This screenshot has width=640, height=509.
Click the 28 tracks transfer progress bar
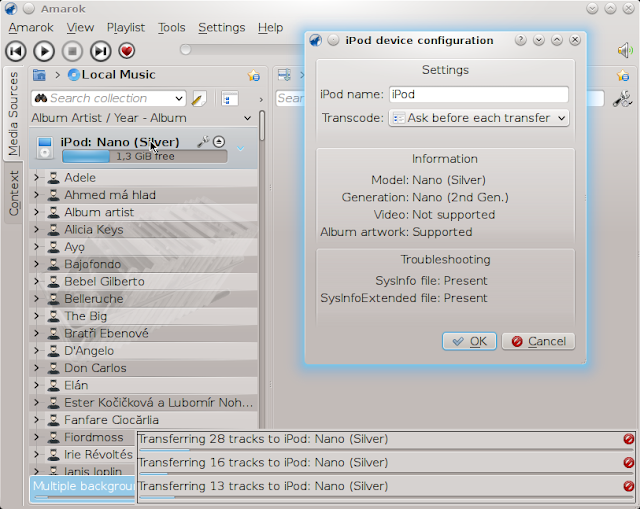click(x=386, y=450)
